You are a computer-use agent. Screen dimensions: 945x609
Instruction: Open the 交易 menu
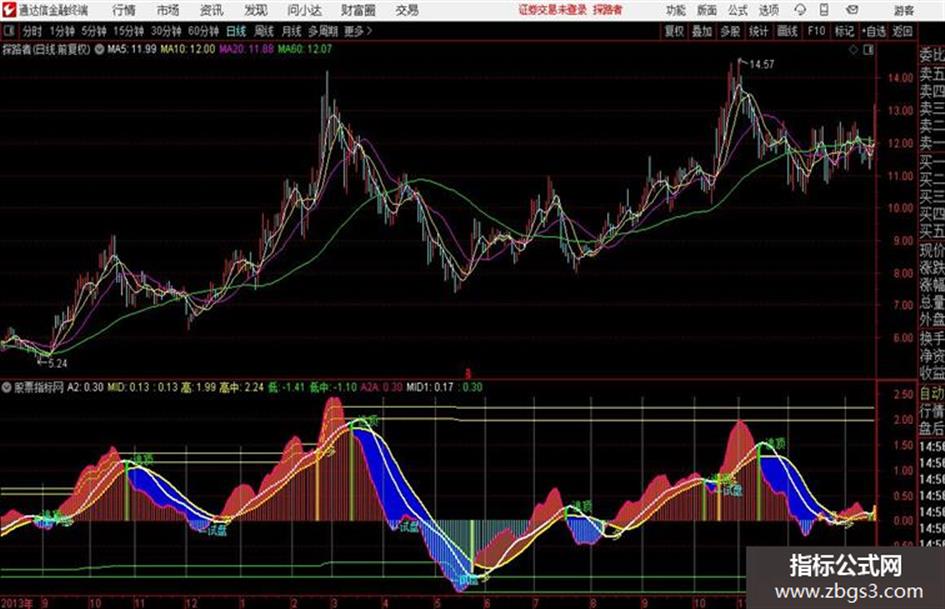[x=407, y=10]
